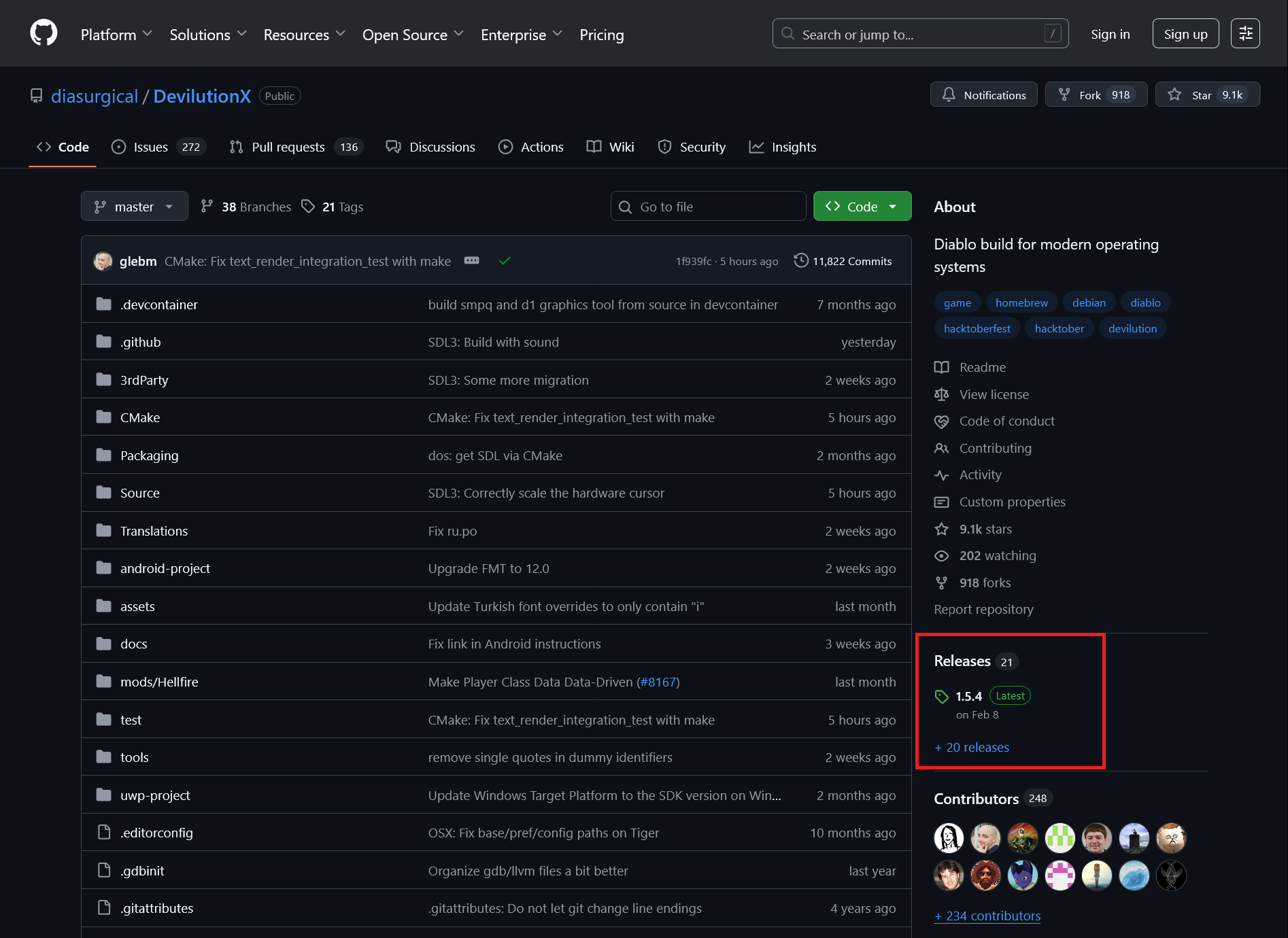1288x938 pixels.
Task: Switch to the Pull requests tab
Action: coord(296,147)
